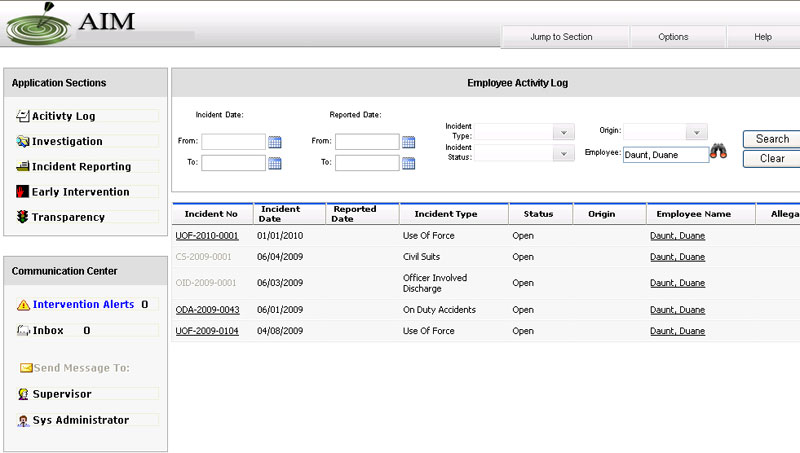Open calendar picker for Incident Date To
Viewport: 800px width, 453px height.
point(275,162)
